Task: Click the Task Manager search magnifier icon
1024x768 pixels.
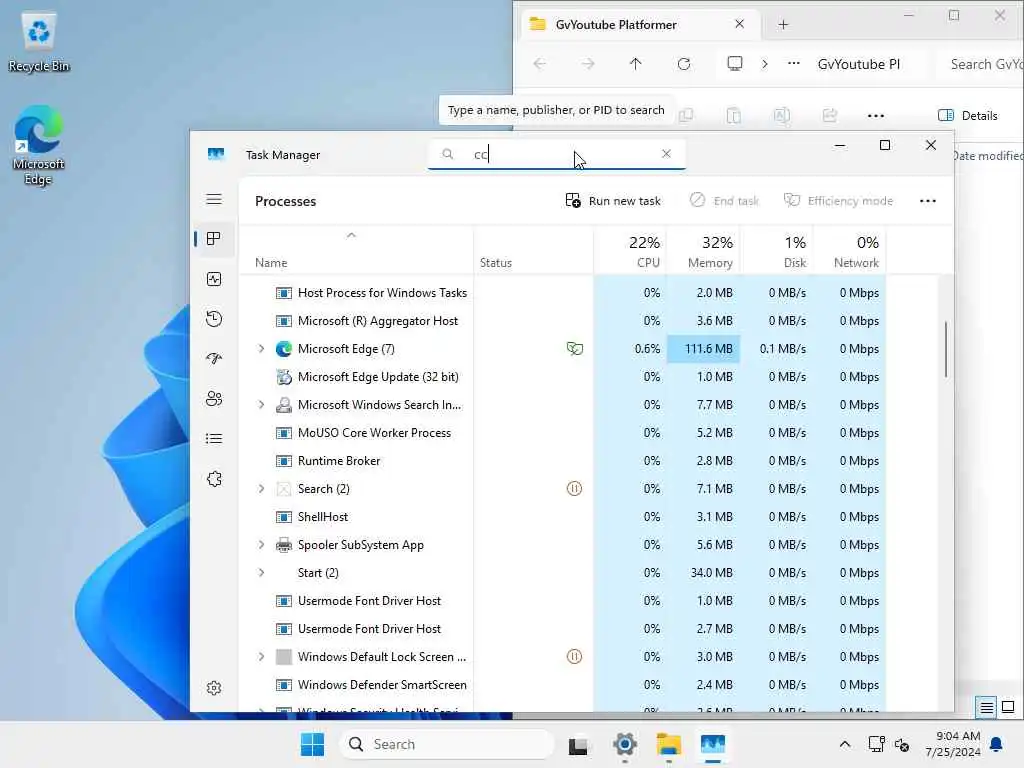Action: [x=447, y=154]
